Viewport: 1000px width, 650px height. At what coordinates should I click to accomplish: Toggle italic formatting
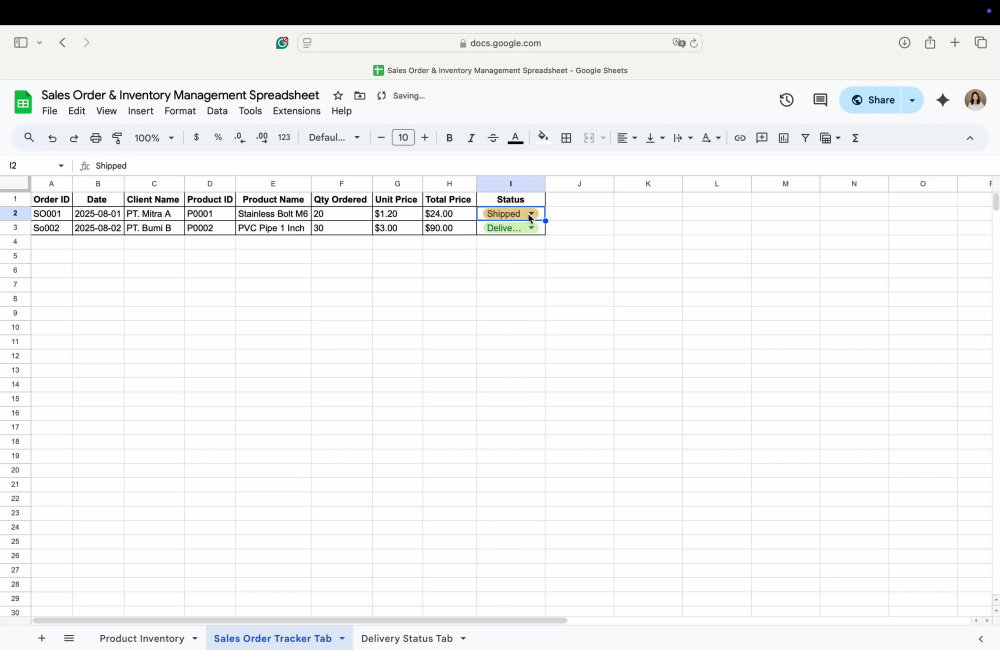pos(471,138)
